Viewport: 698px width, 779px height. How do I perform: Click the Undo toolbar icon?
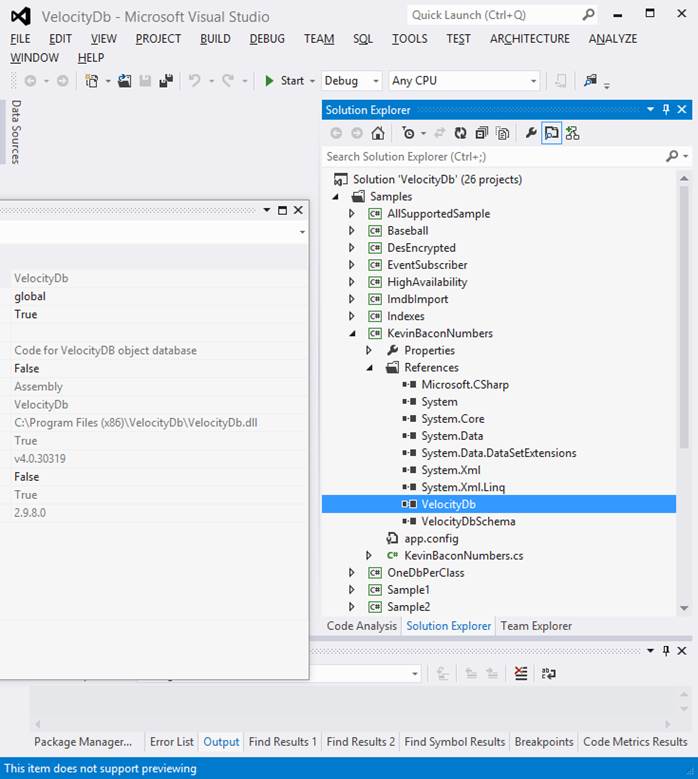(x=194, y=80)
